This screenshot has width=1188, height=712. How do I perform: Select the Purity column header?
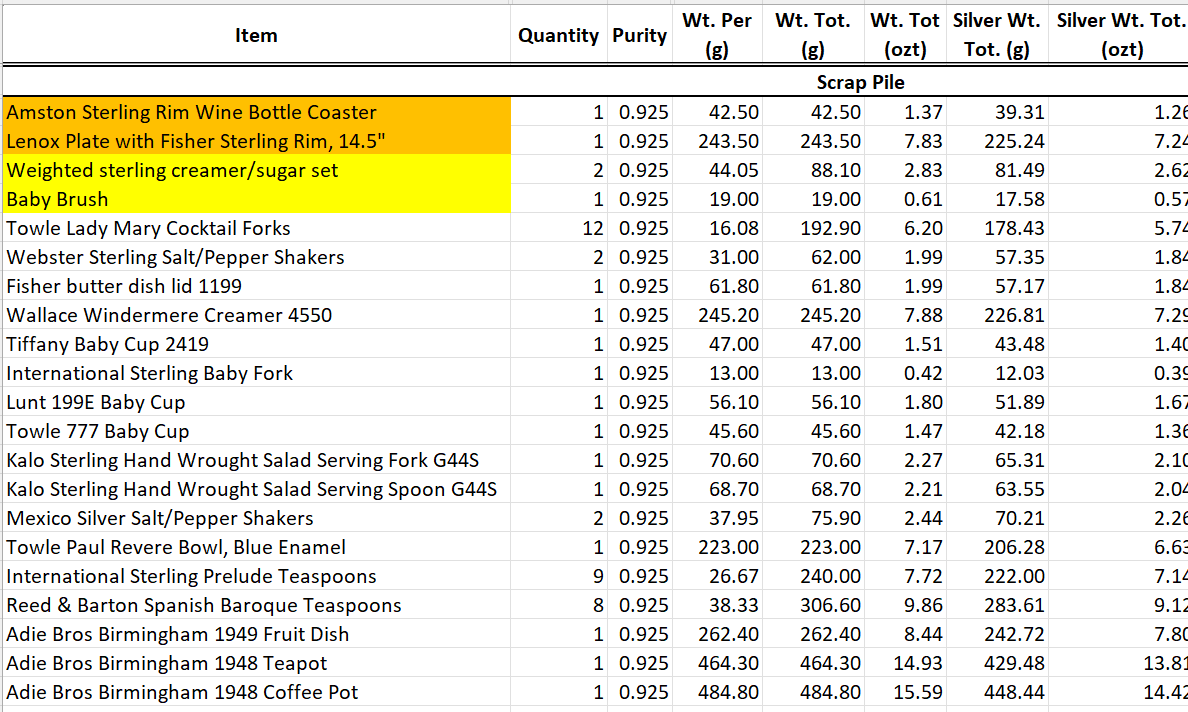point(639,35)
